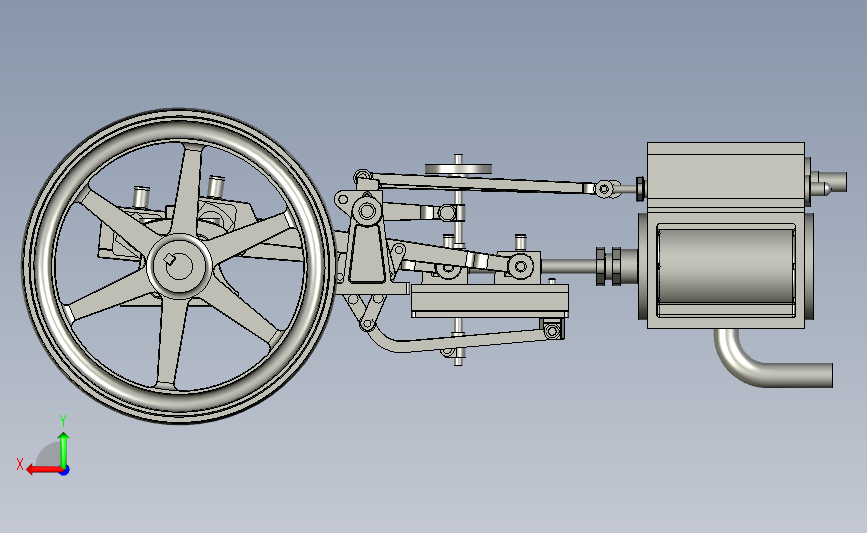Screen dimensions: 867x533
Task: Select the pulley disc on top of the vertical spindle
Action: tap(458, 168)
